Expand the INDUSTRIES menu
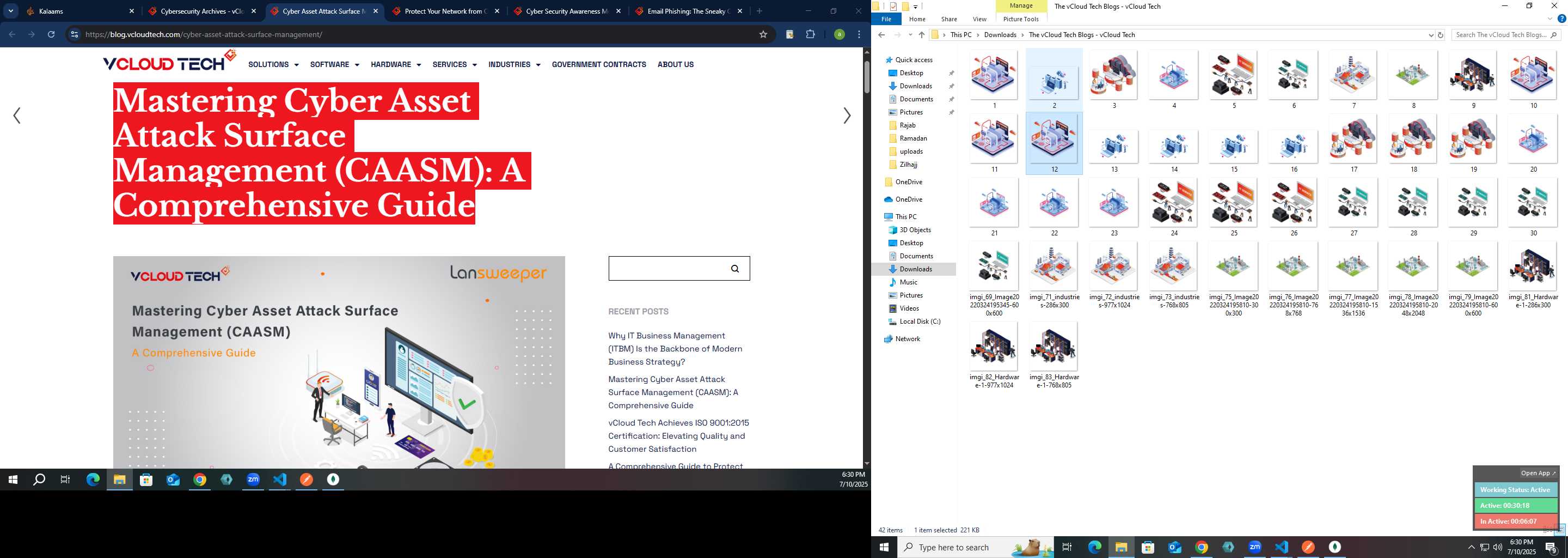Viewport: 1568px width, 558px height. (x=514, y=64)
